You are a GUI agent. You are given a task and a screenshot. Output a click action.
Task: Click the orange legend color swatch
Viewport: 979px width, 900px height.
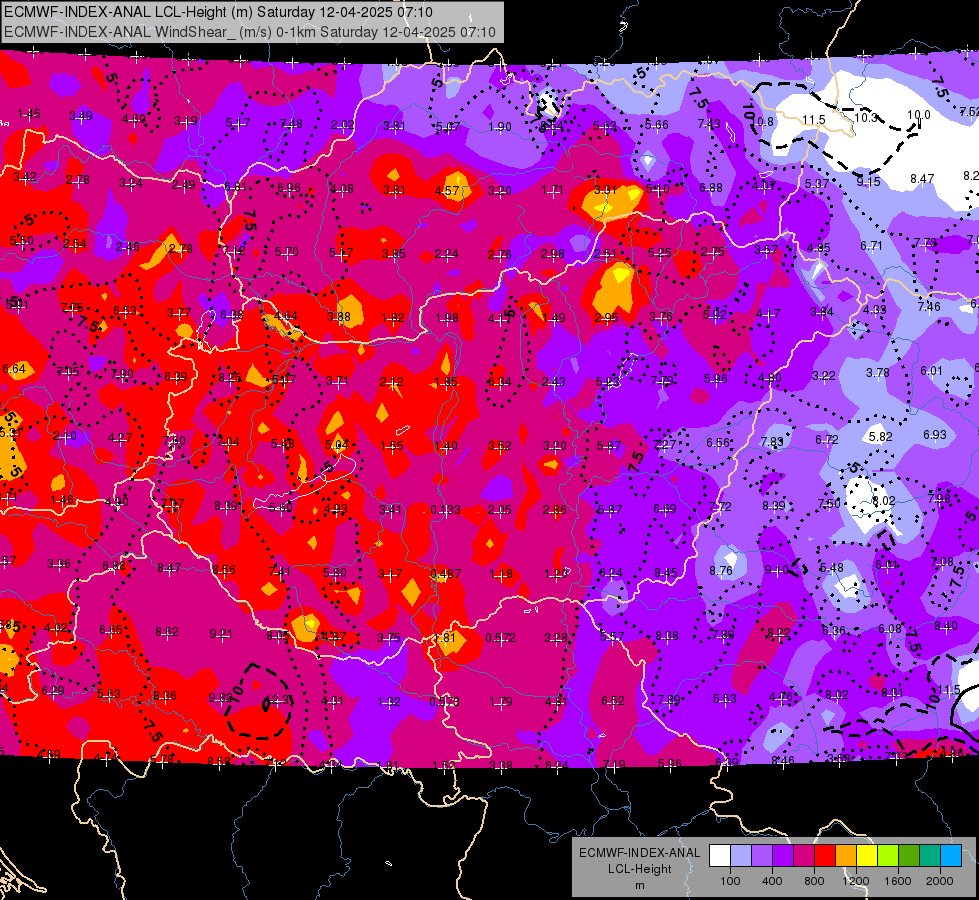[846, 856]
